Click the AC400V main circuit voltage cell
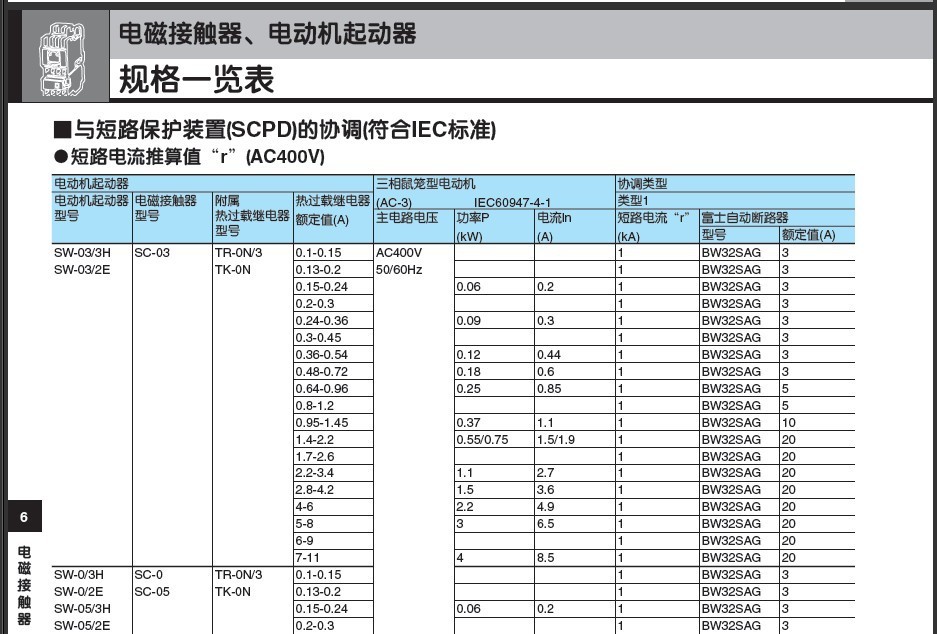 399,253
